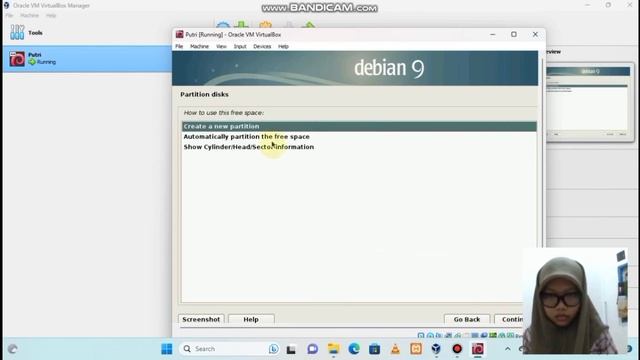Maximize the Putri VM window

pyautogui.click(x=514, y=35)
